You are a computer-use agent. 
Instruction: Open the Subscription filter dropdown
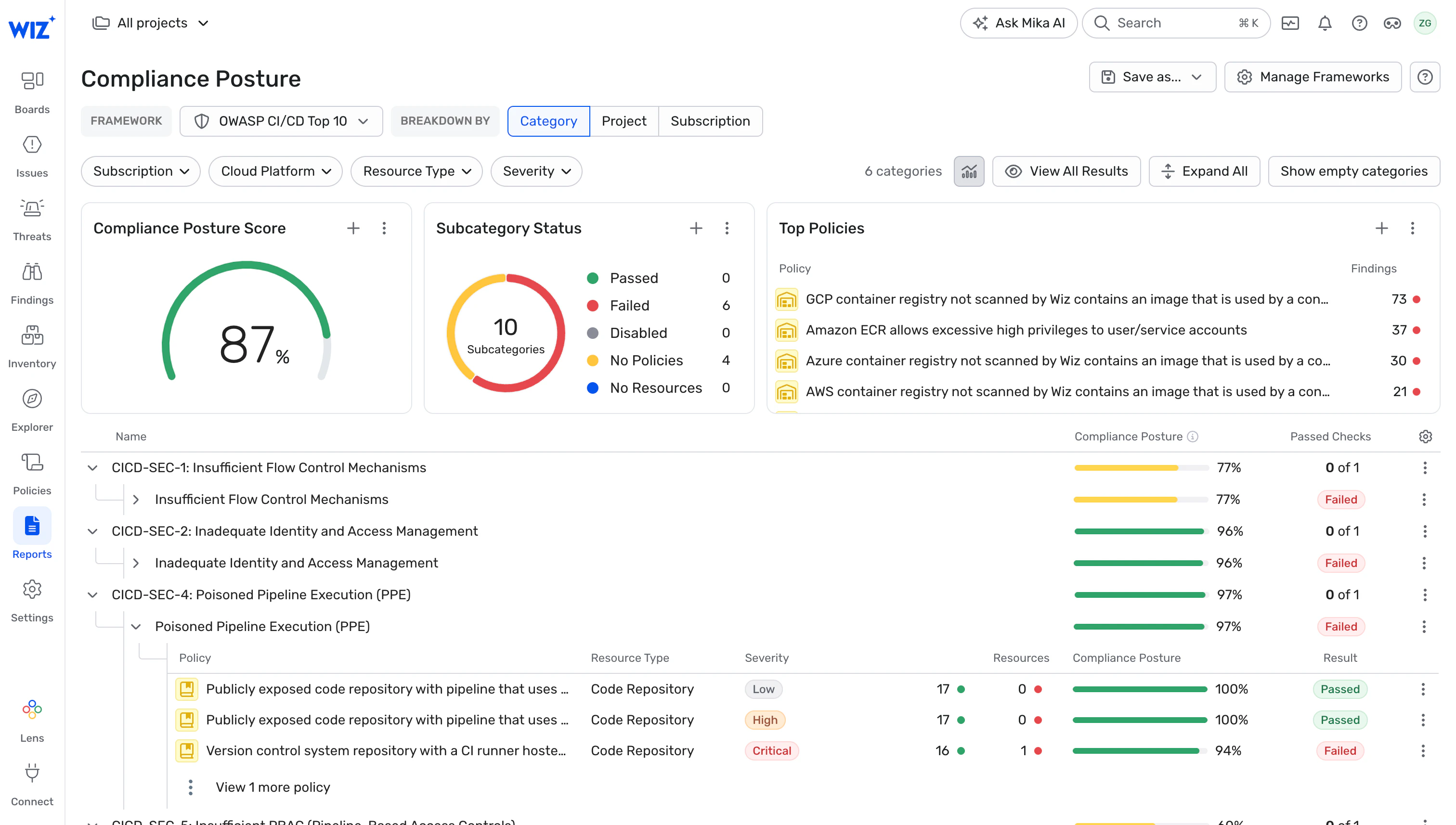[x=141, y=171]
